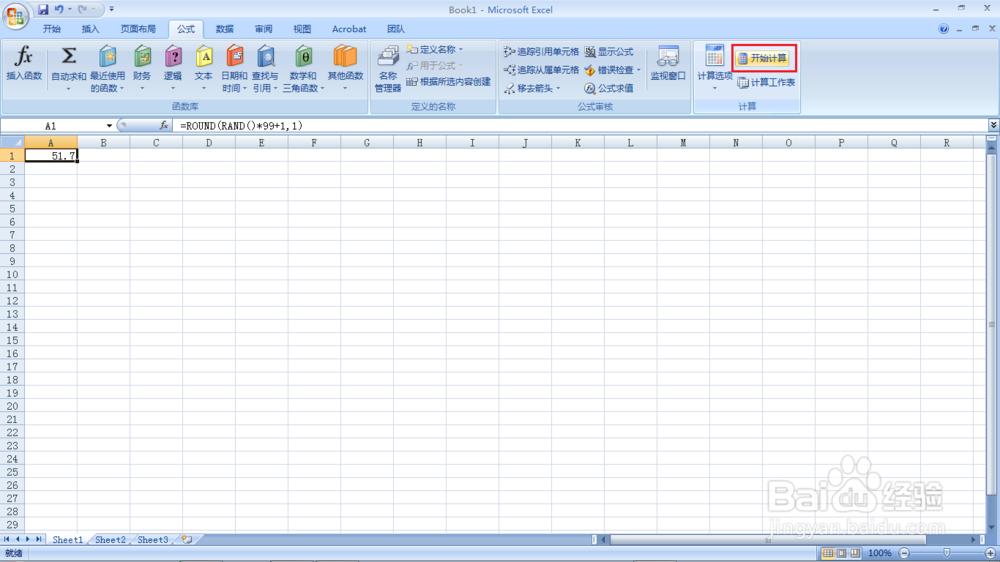This screenshot has width=1000, height=562.
Task: Expand the Name Box dropdown arrow
Action: (x=109, y=126)
